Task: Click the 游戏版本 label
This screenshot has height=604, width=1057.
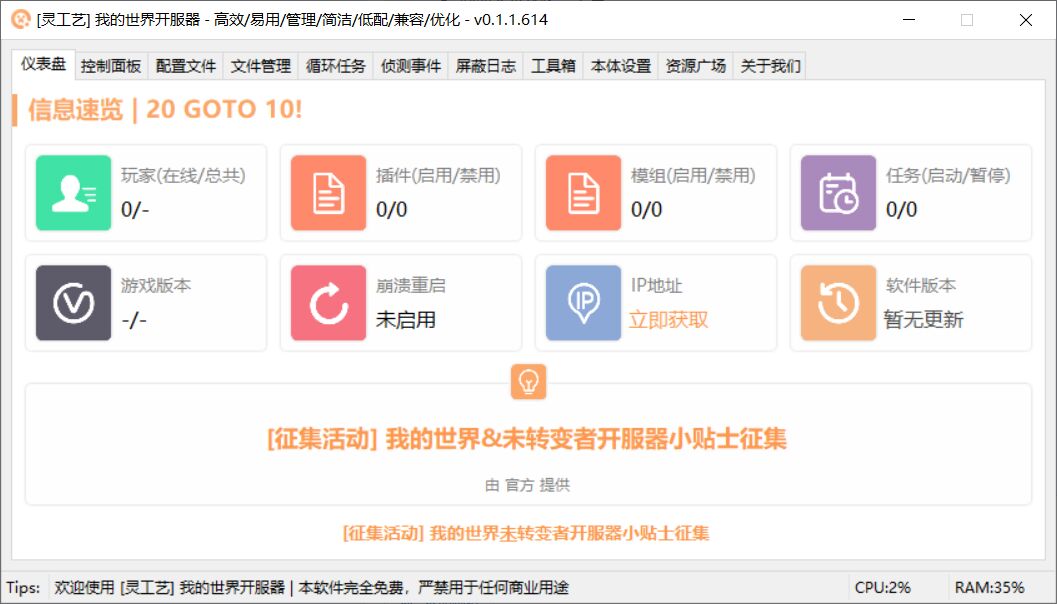Action: click(156, 286)
